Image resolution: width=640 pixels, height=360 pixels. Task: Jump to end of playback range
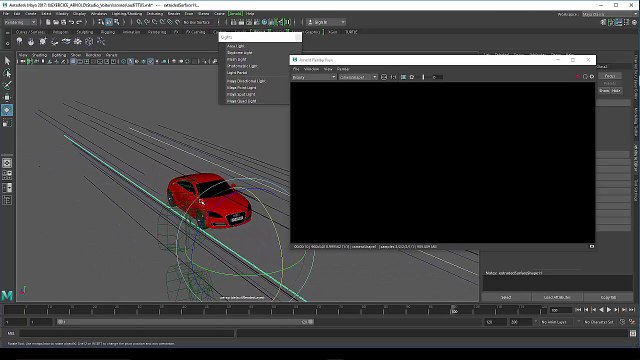pos(632,310)
